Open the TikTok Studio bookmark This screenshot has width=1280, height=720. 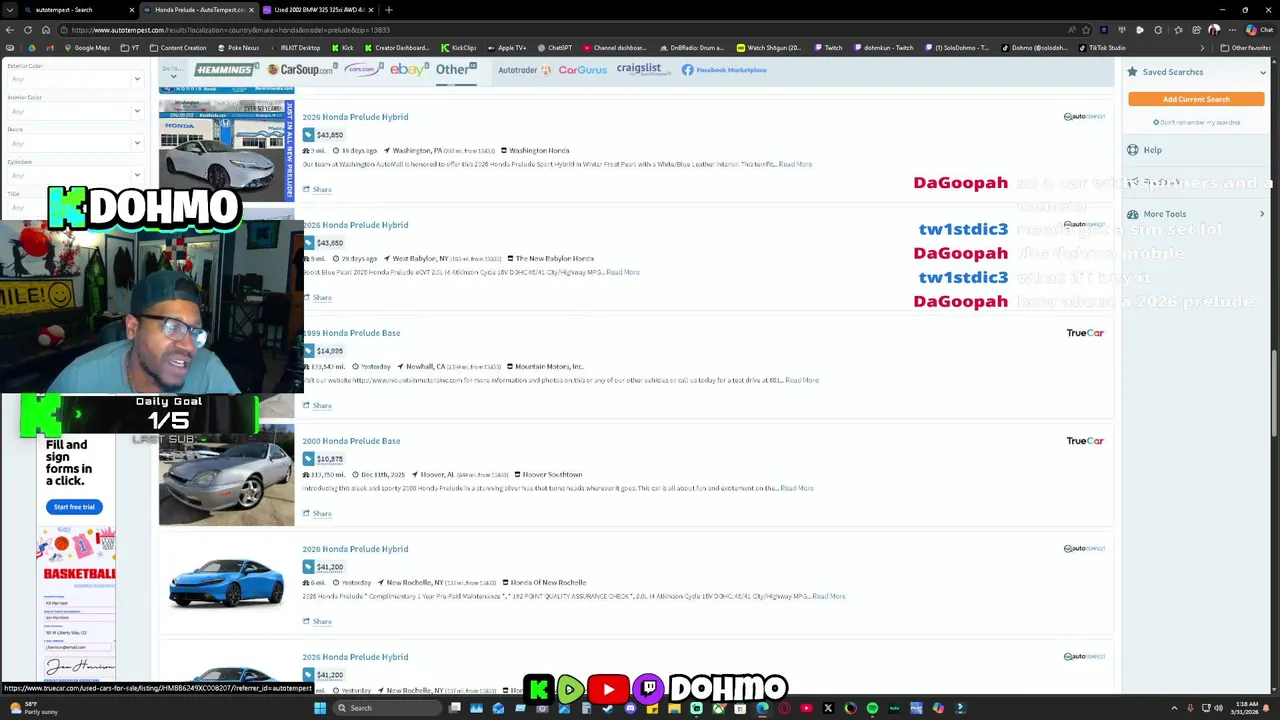point(1101,48)
